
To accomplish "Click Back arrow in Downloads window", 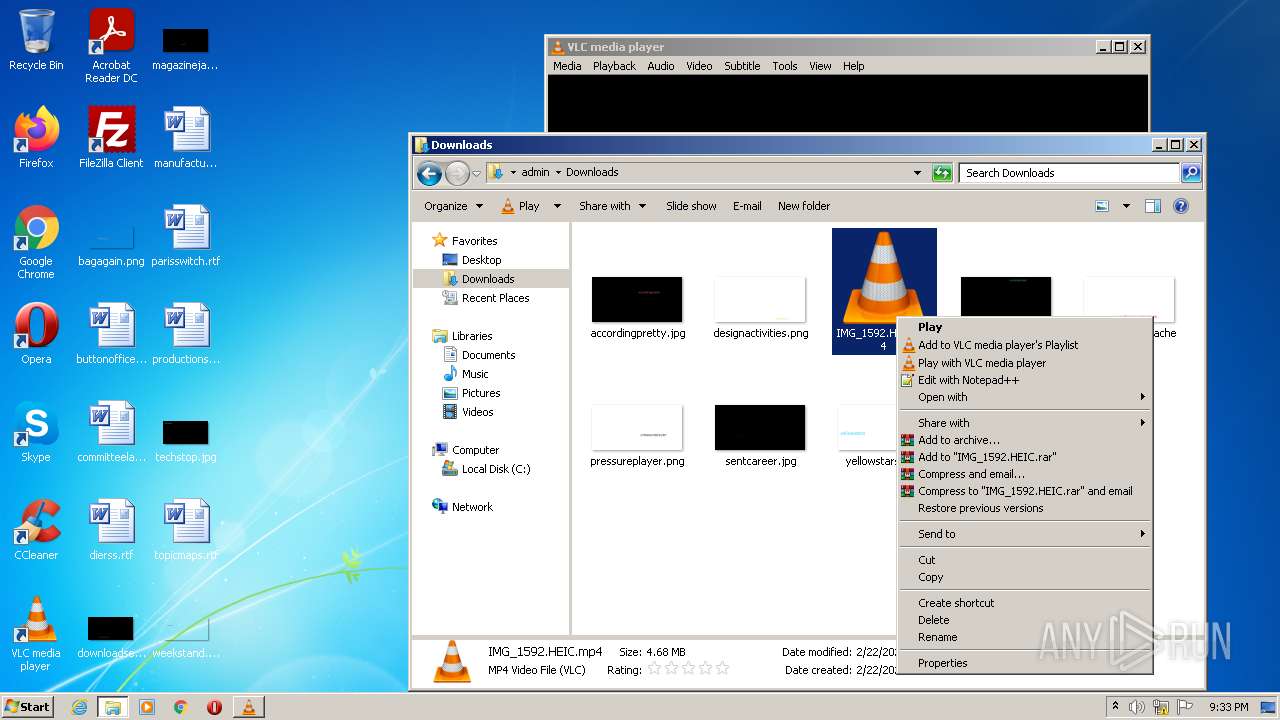I will [x=429, y=174].
